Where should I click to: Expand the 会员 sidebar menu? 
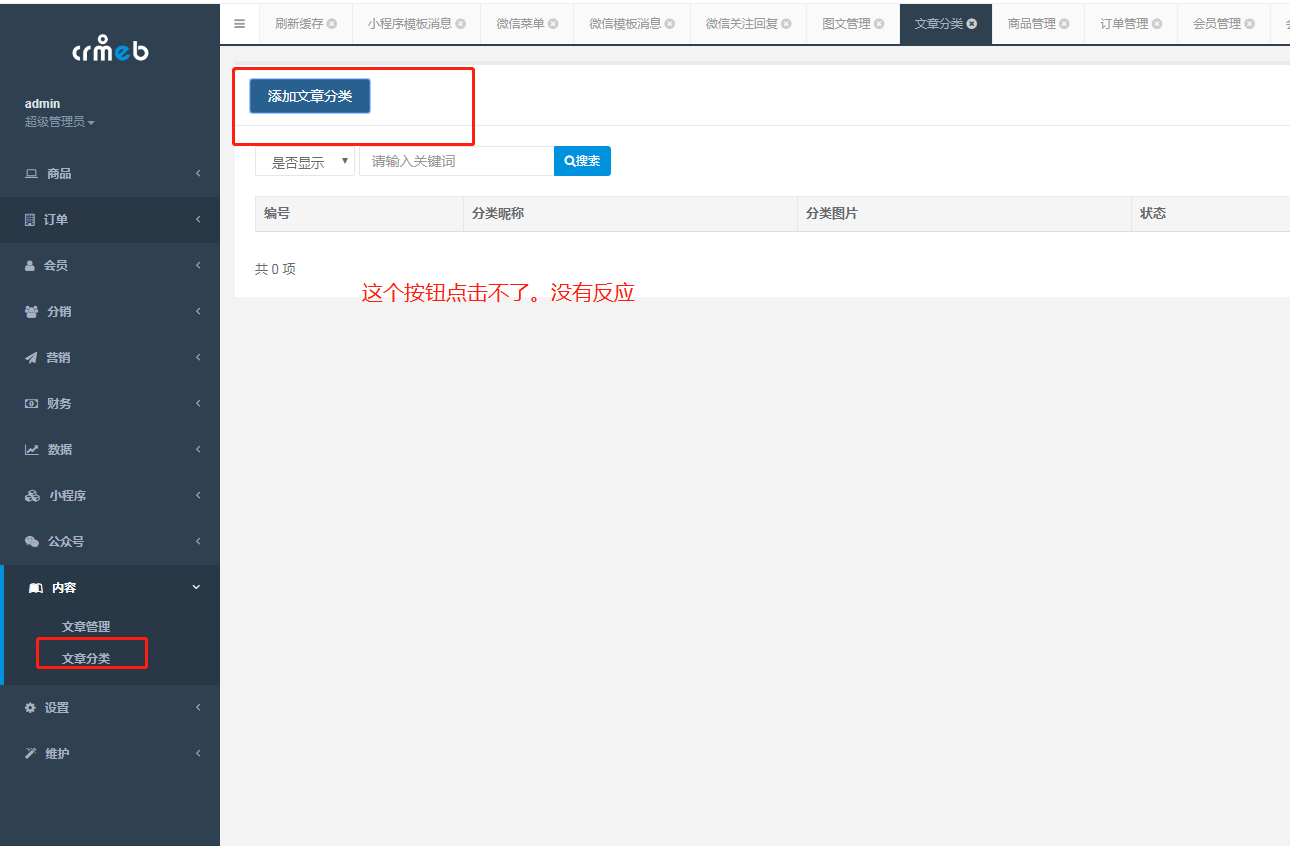tap(110, 266)
